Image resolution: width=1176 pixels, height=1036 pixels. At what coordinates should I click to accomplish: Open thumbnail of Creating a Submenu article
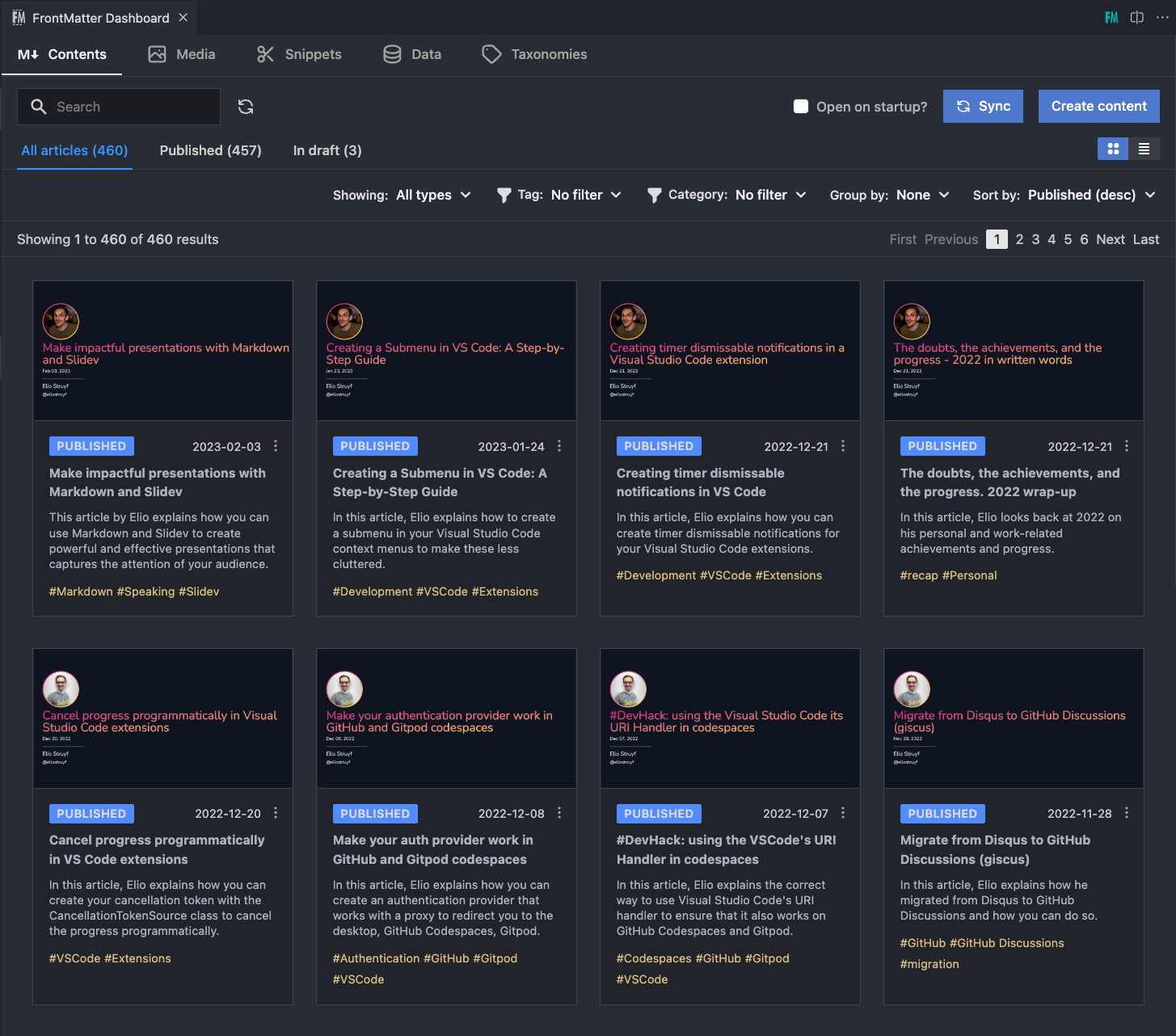pyautogui.click(x=446, y=351)
